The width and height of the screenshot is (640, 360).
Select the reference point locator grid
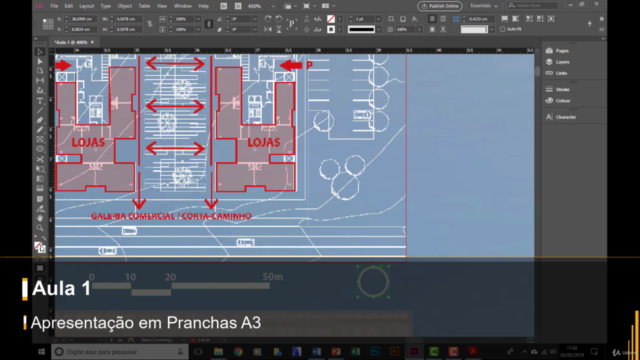[48, 24]
